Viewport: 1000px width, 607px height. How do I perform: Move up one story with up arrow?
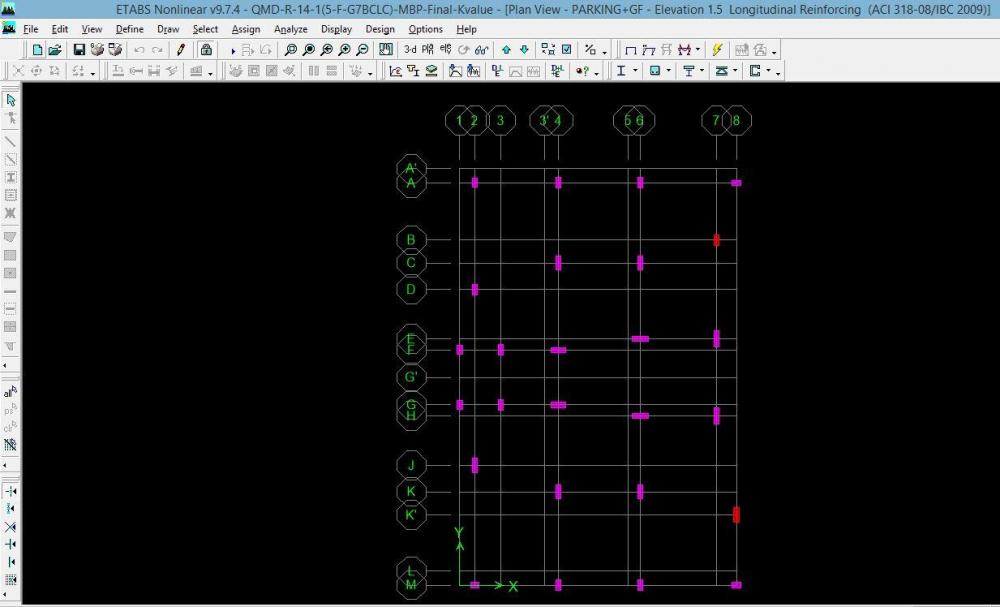[x=506, y=50]
